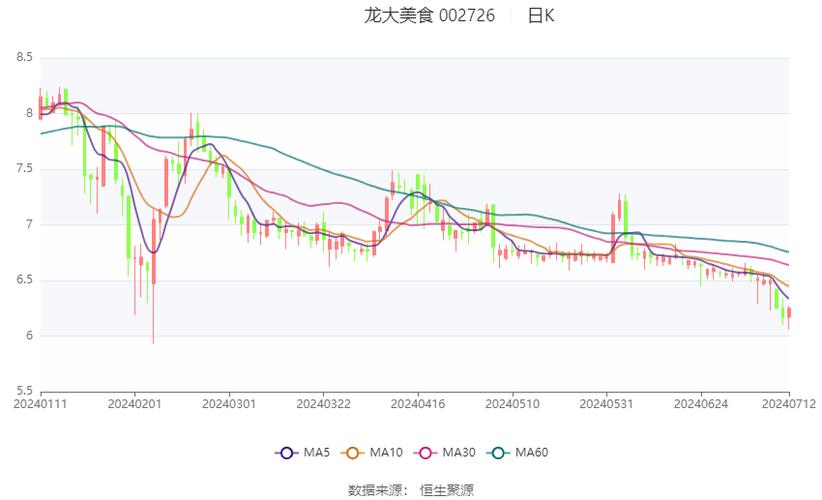The width and height of the screenshot is (822, 500).
Task: Toggle the MA60 legend series
Action: (x=517, y=452)
